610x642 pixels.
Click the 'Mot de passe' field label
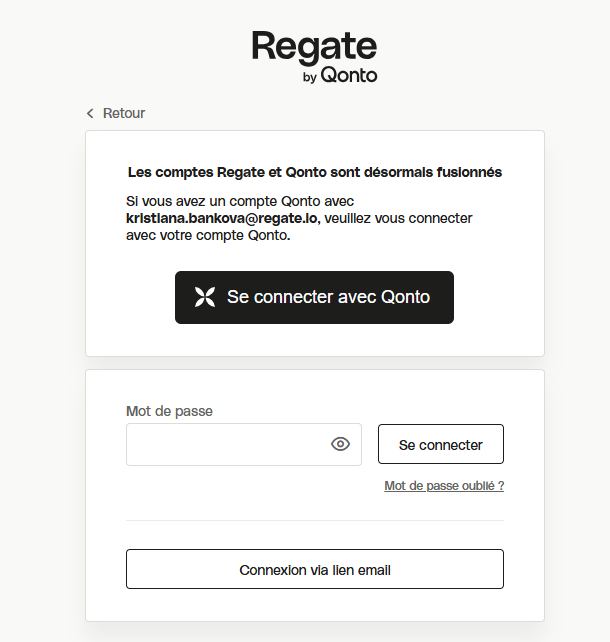click(169, 411)
